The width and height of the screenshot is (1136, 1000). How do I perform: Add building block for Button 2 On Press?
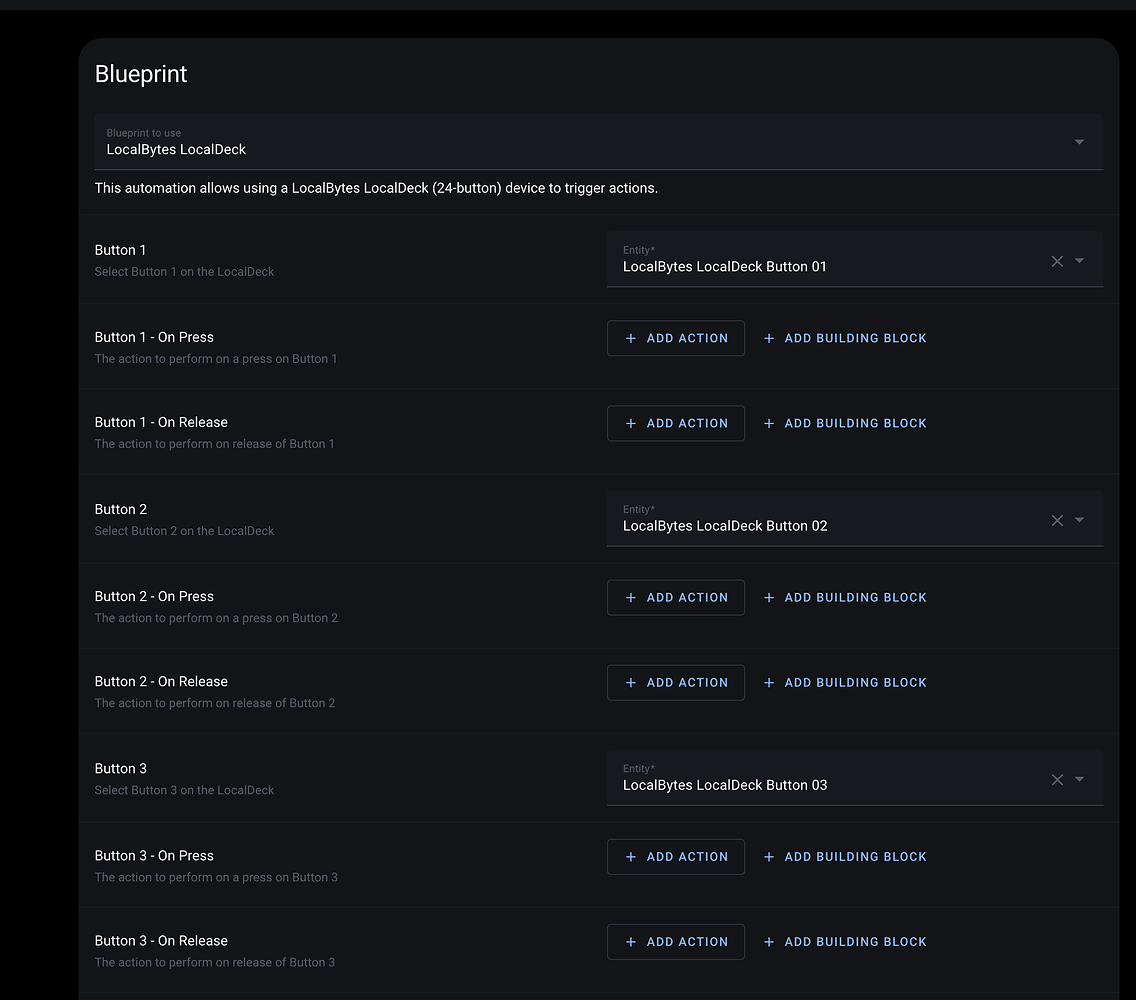coord(845,598)
